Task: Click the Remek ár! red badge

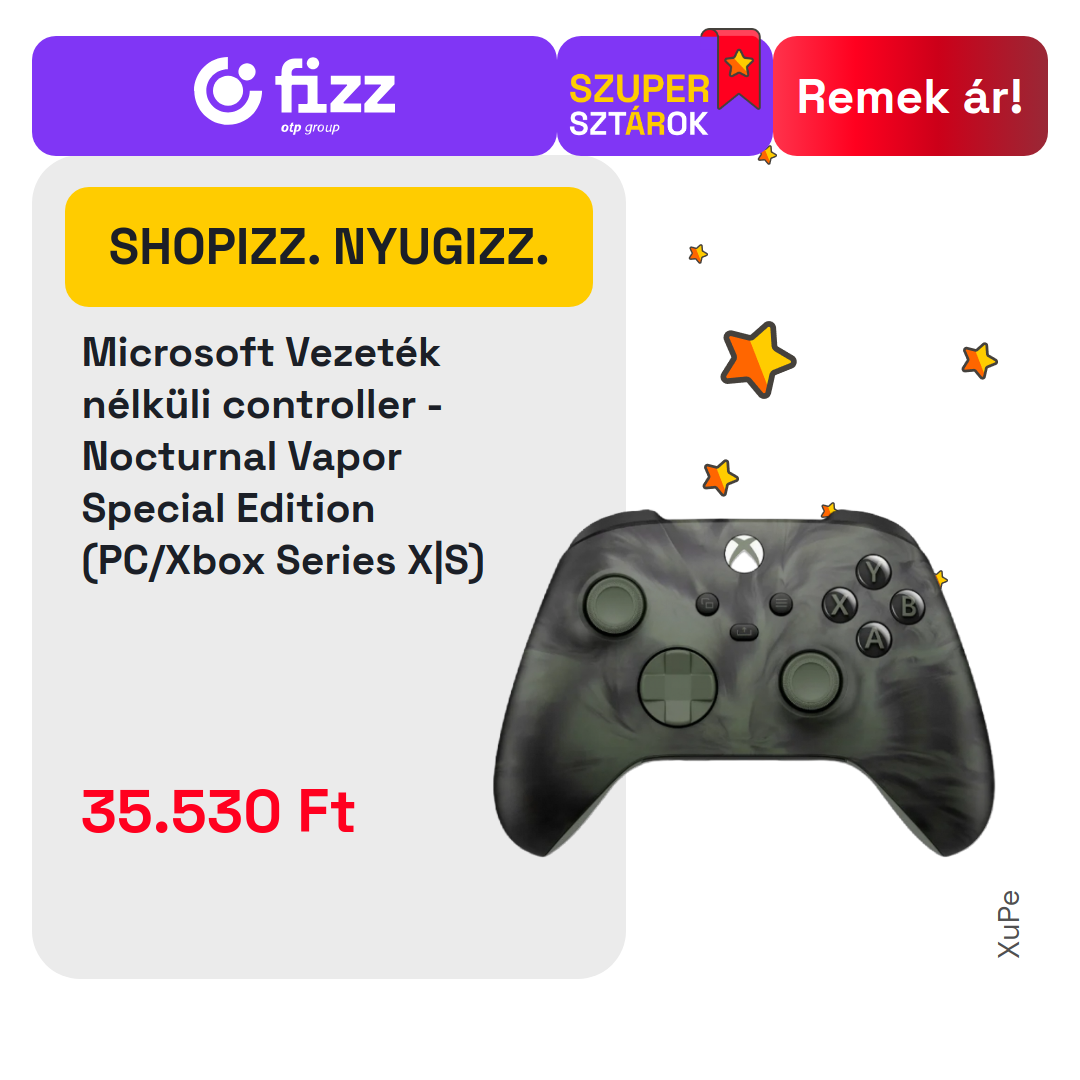Action: tap(910, 96)
